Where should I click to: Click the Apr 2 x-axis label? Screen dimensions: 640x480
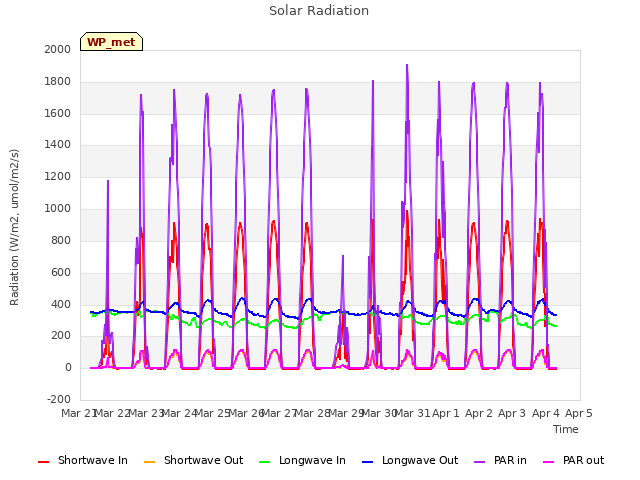(479, 413)
